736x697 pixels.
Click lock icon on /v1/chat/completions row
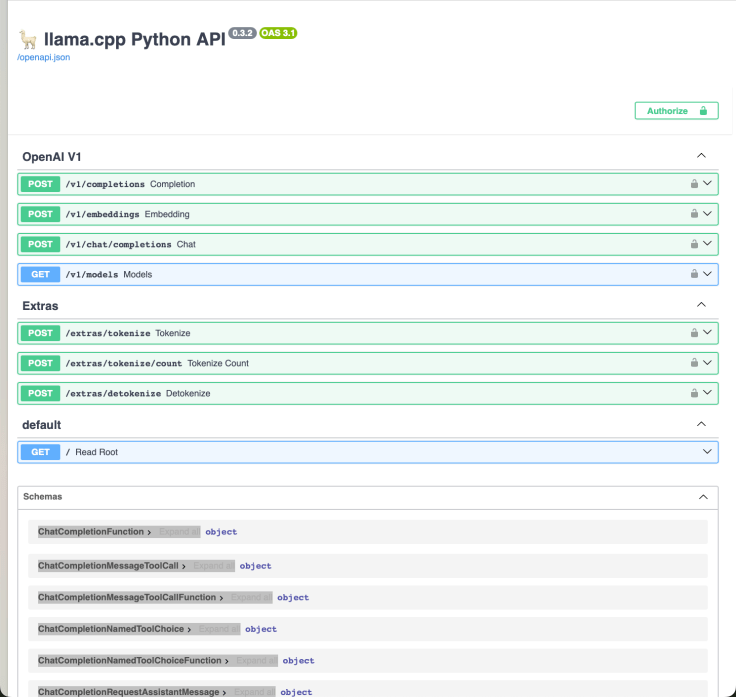point(694,244)
